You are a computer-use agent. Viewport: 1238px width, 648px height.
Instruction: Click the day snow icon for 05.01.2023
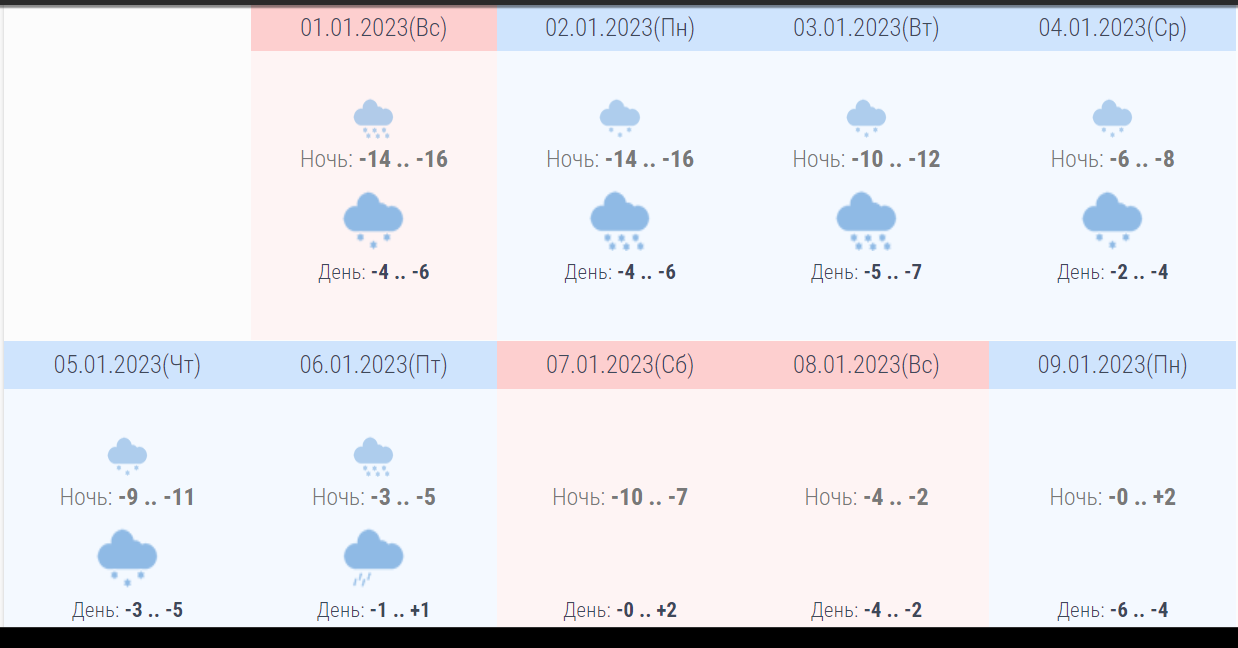[127, 558]
